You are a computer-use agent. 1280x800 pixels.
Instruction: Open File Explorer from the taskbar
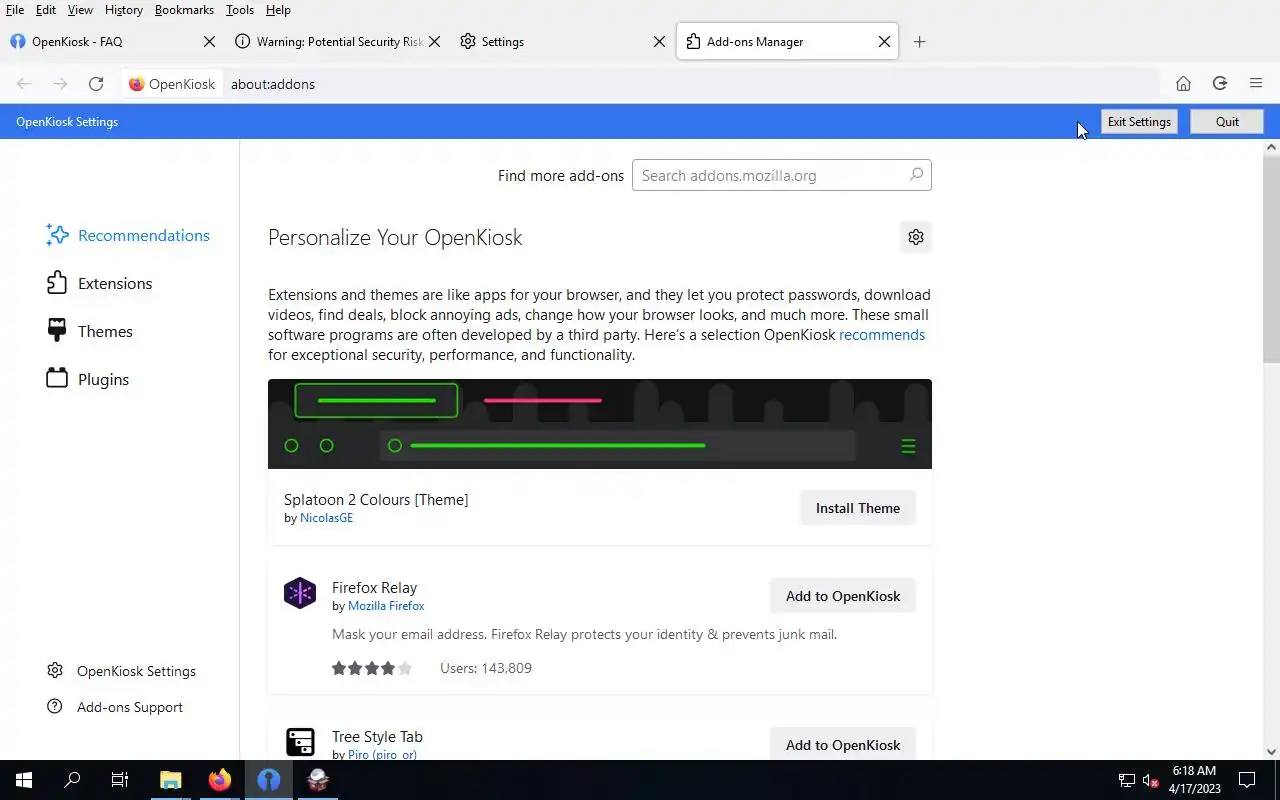click(171, 780)
